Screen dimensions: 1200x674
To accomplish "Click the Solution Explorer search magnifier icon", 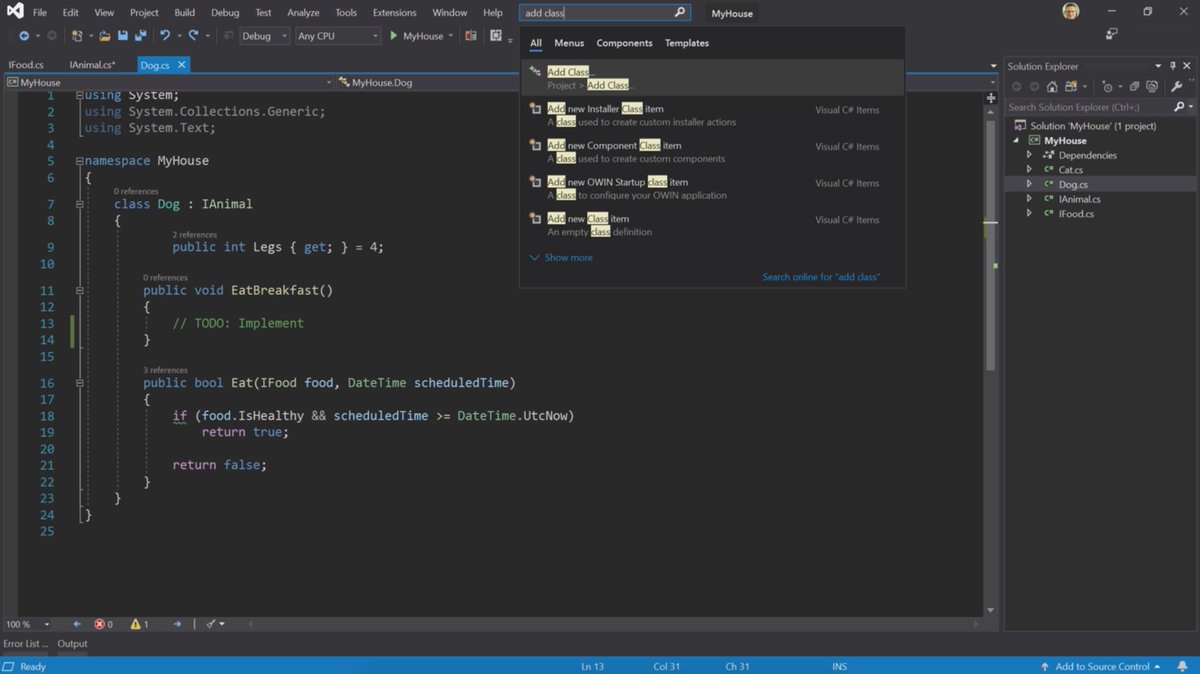I will point(1179,107).
